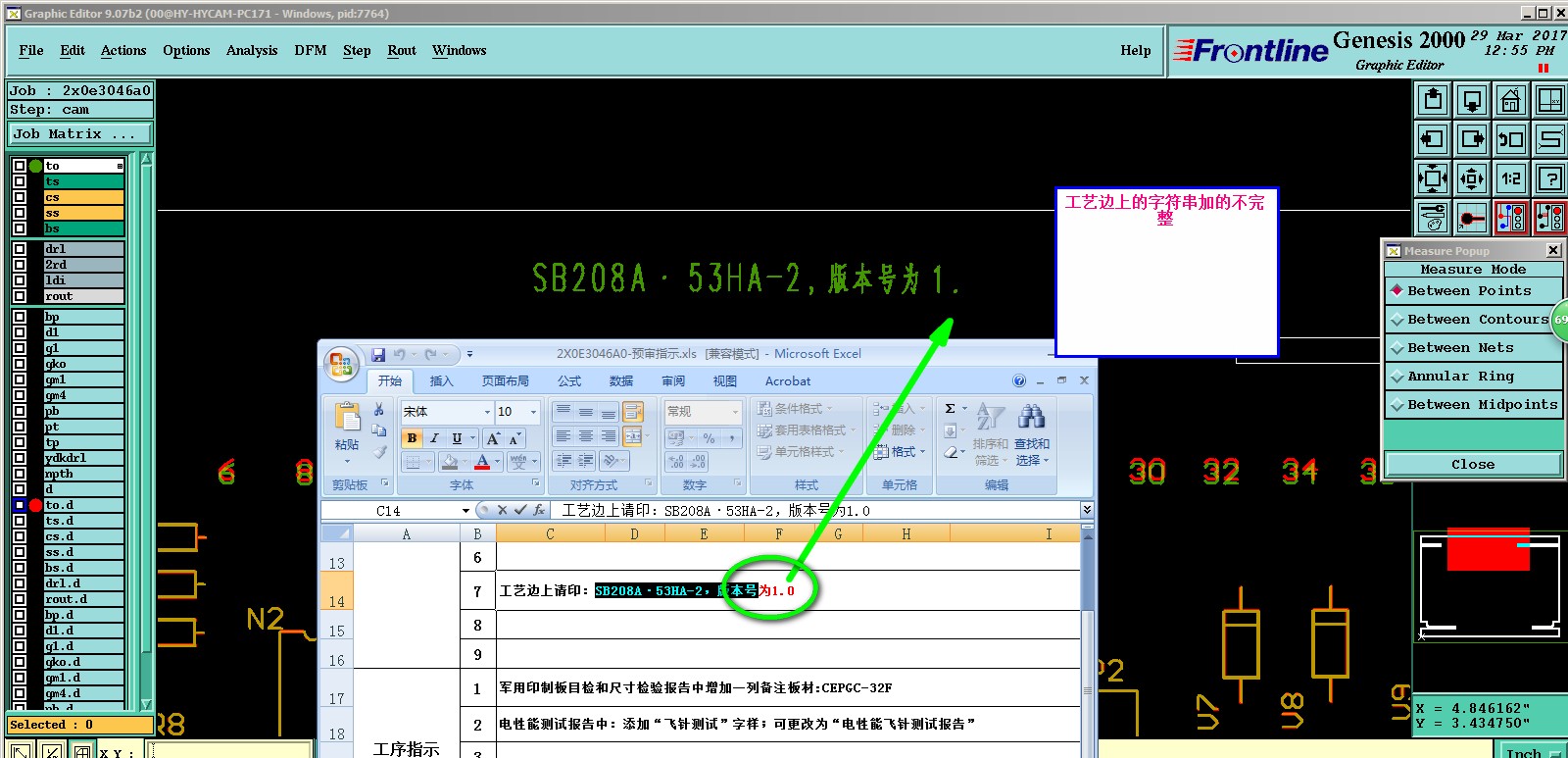Toggle checkbox for layer drl

(20, 249)
